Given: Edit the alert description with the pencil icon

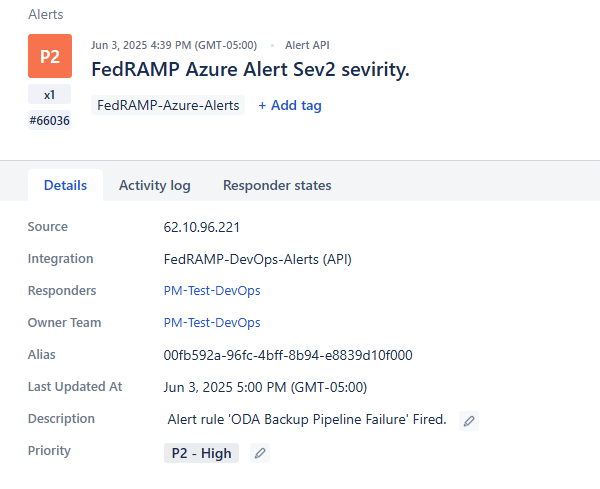Looking at the screenshot, I should (469, 421).
